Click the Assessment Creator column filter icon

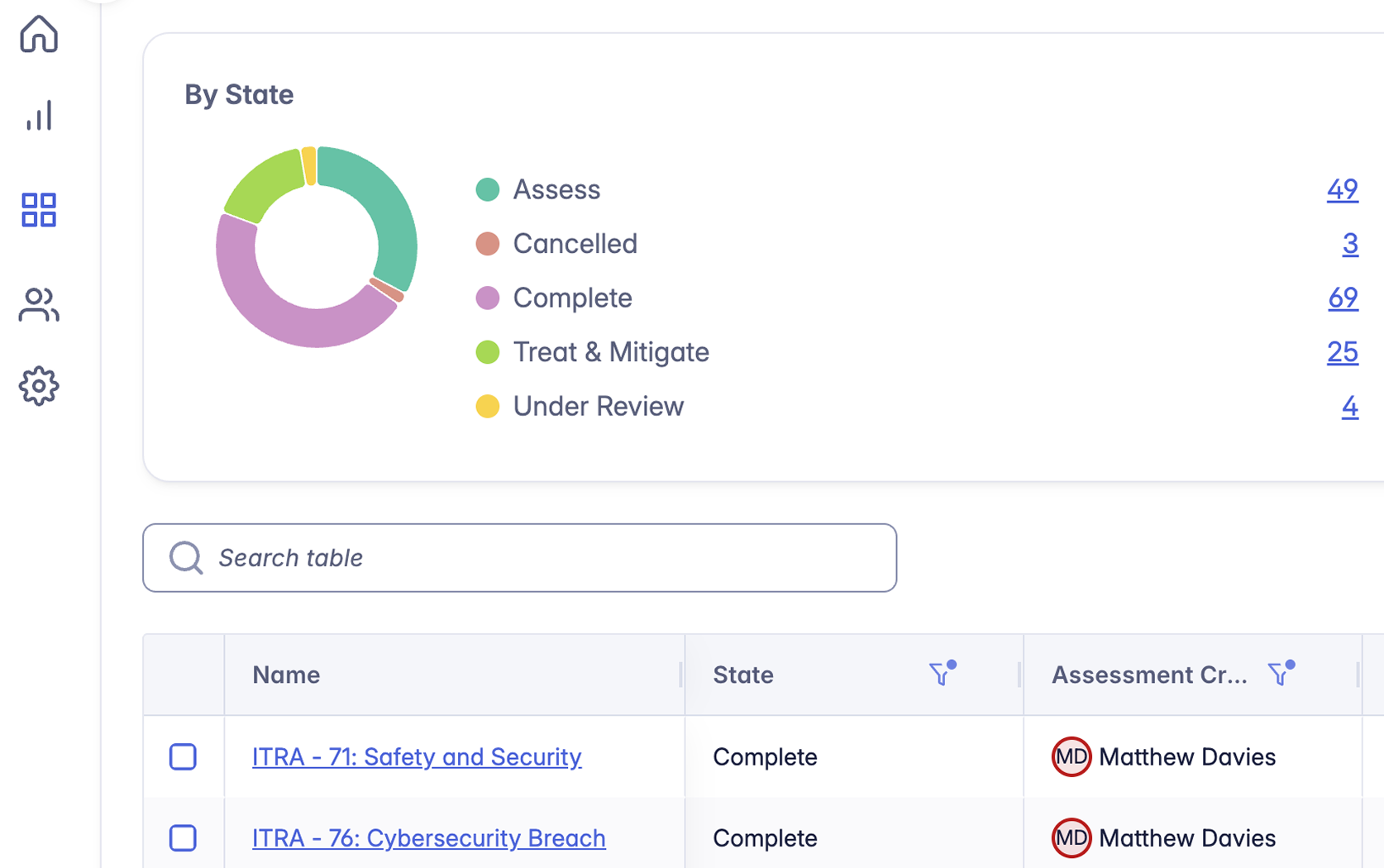1279,675
